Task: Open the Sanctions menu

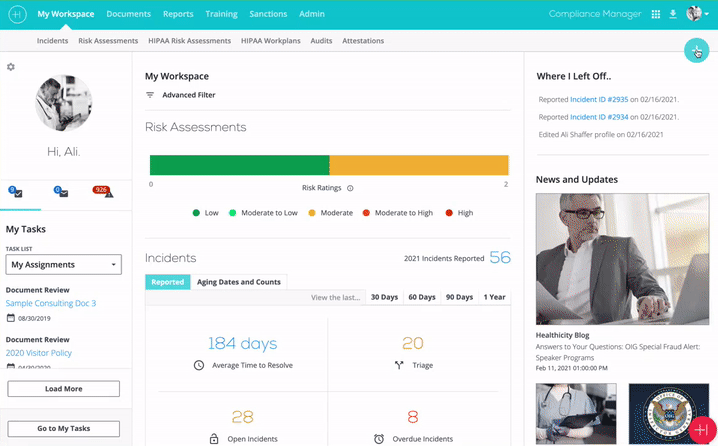Action: tap(268, 14)
